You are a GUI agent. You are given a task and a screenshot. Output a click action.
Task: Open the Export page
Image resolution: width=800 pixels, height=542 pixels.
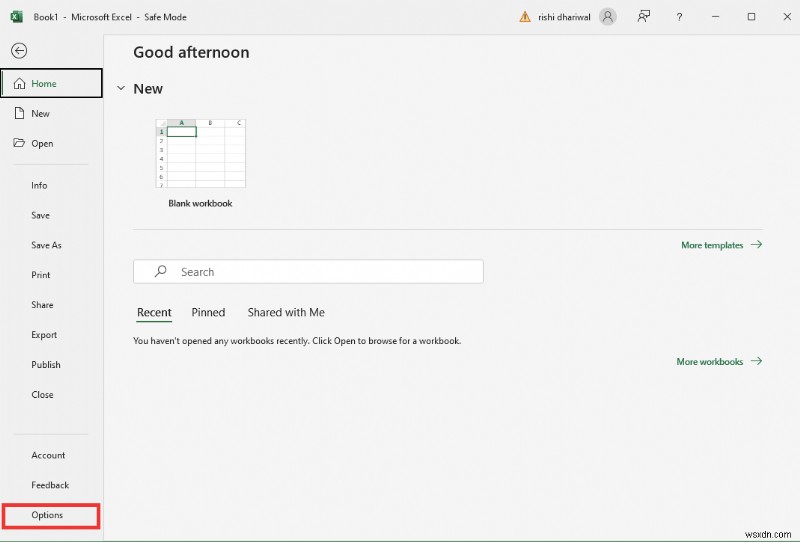pyautogui.click(x=44, y=335)
